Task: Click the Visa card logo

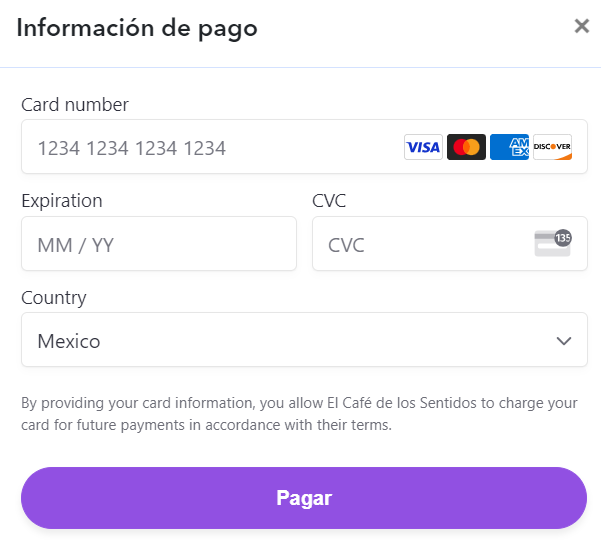Action: pyautogui.click(x=423, y=147)
